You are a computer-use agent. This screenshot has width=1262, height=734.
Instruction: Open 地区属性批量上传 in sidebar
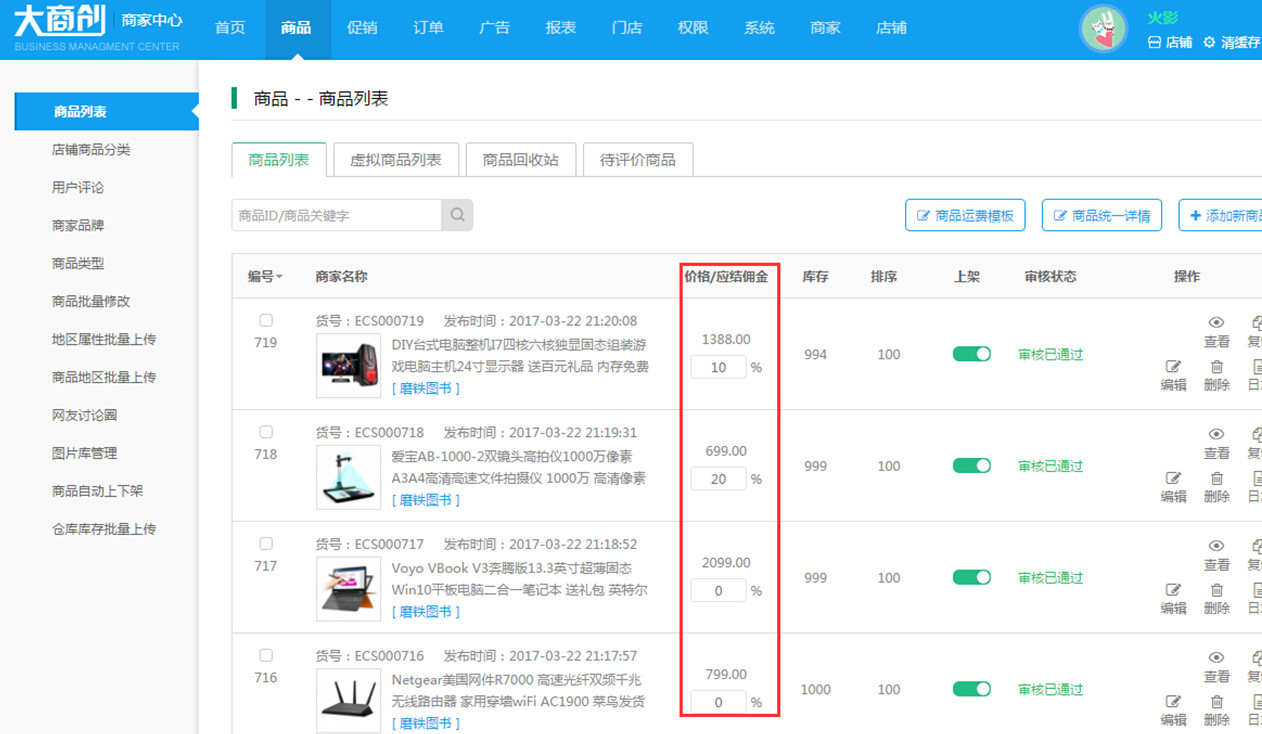(x=104, y=340)
